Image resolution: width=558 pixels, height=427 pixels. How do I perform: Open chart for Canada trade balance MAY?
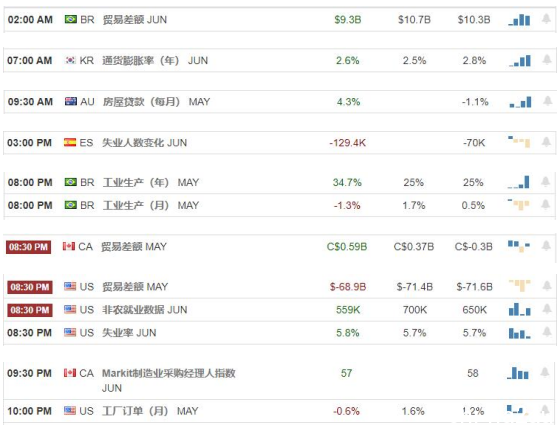tap(519, 246)
